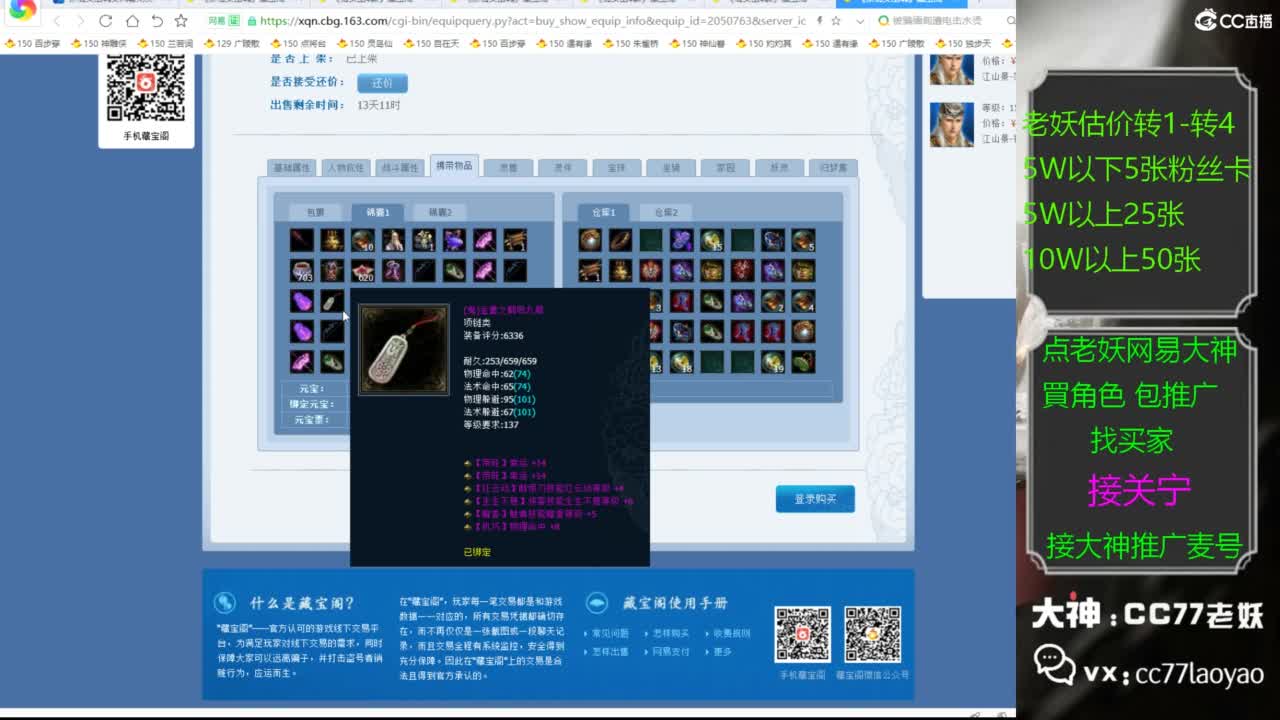
Task: Open the 家园 tab
Action: (725, 168)
